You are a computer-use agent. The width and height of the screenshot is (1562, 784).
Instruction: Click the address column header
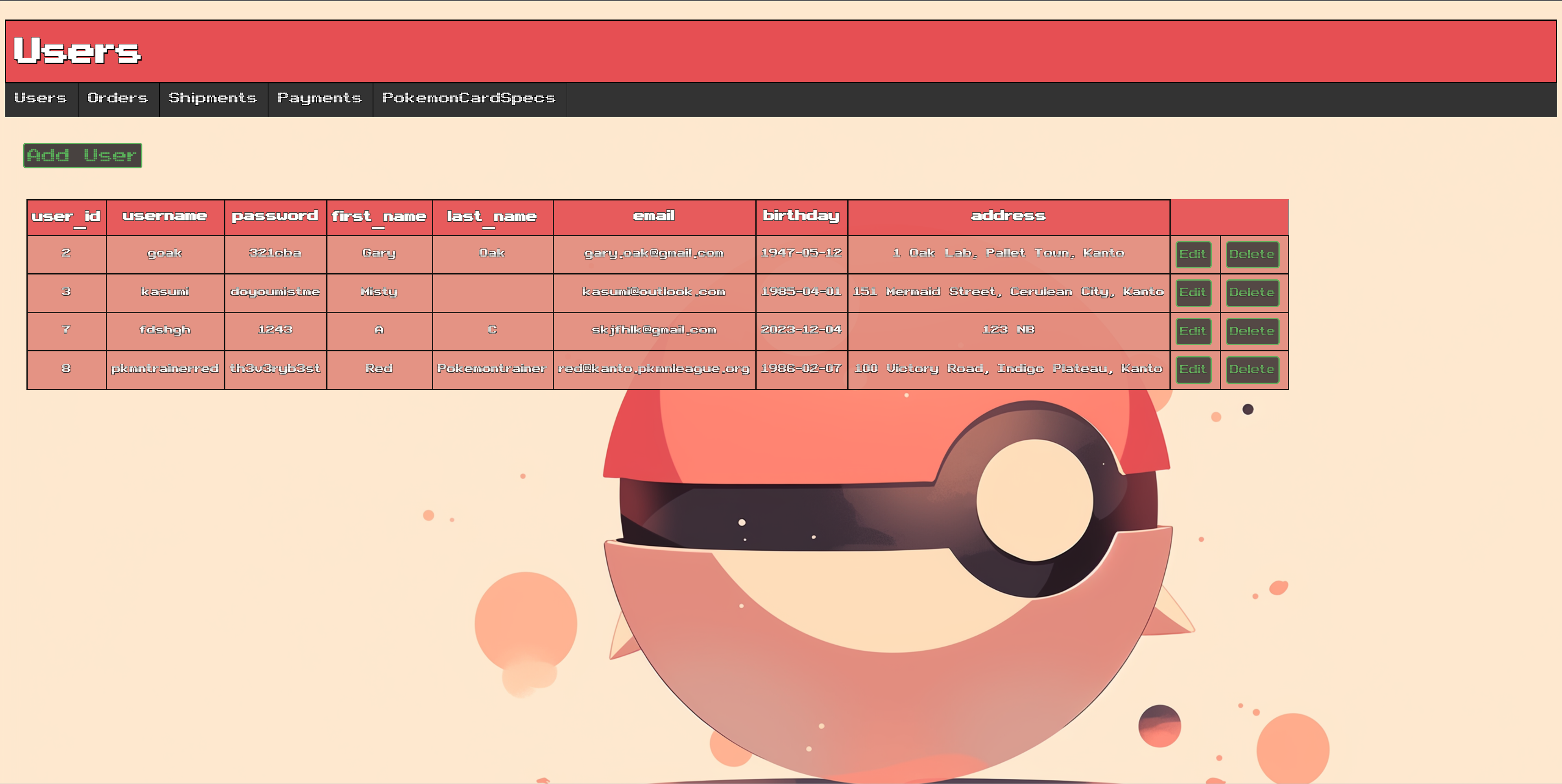(x=1008, y=217)
